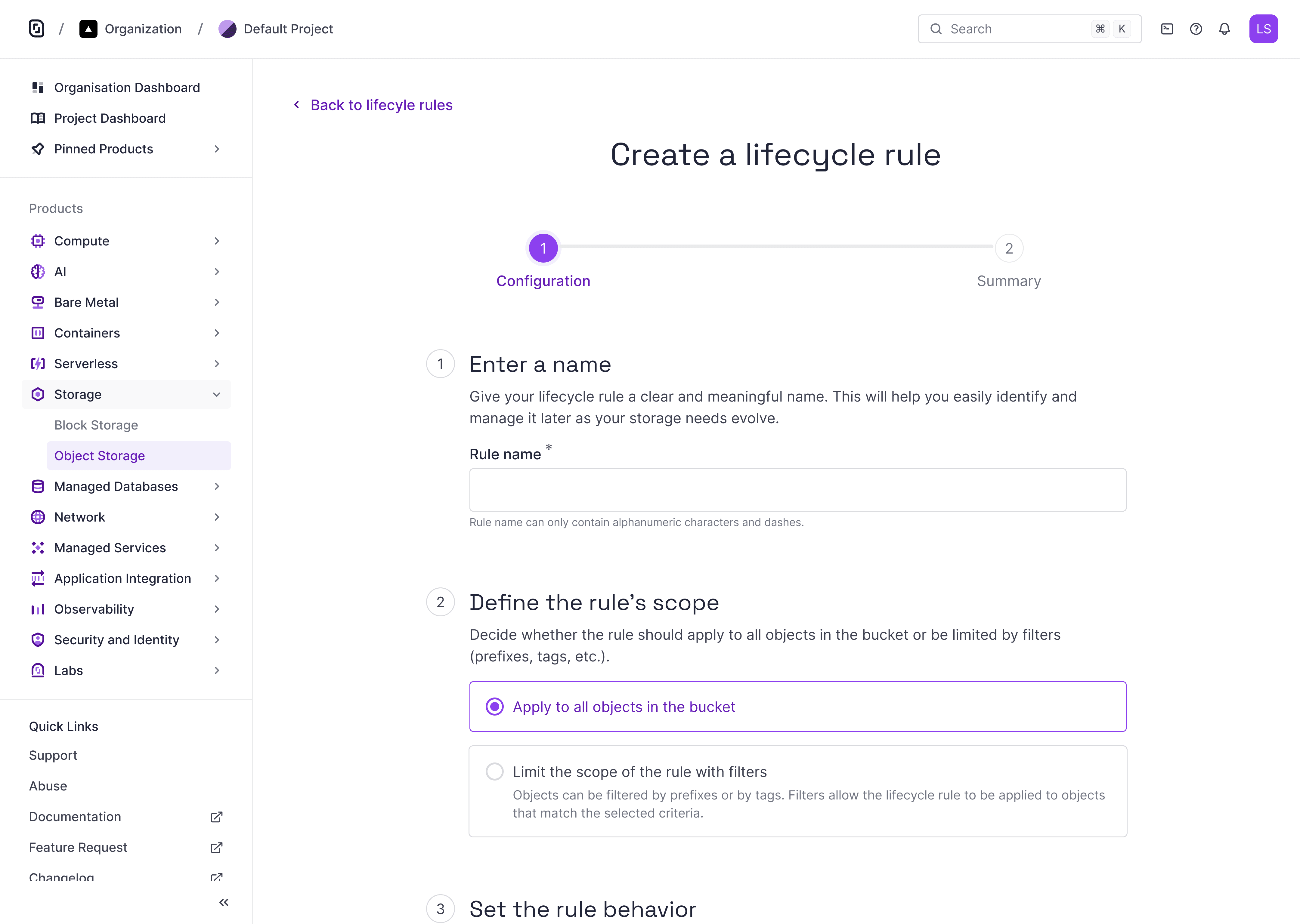The width and height of the screenshot is (1300, 924).
Task: Go to step 2 Summary
Action: (1009, 249)
